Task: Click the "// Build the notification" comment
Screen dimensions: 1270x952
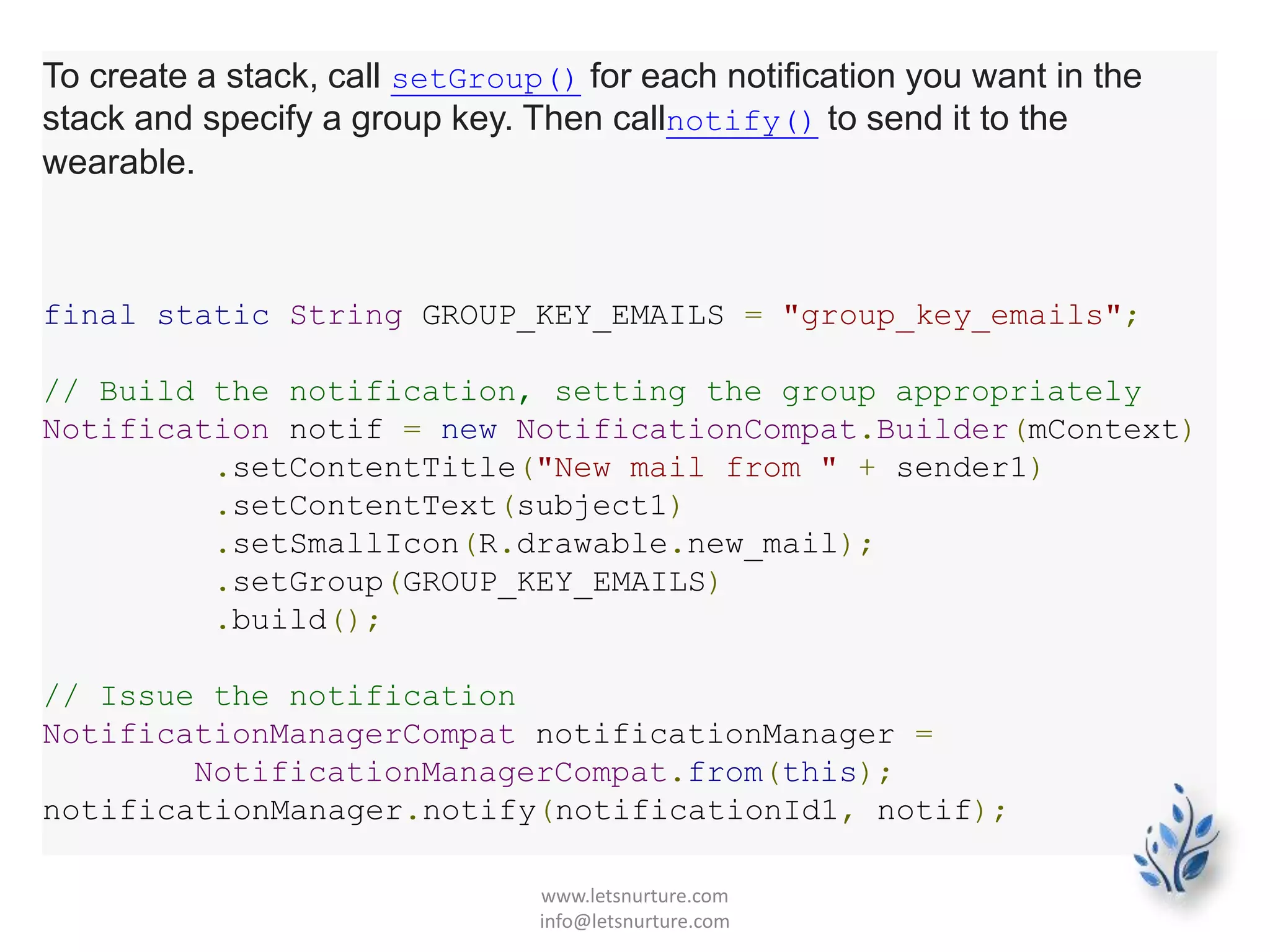Action: pos(592,392)
